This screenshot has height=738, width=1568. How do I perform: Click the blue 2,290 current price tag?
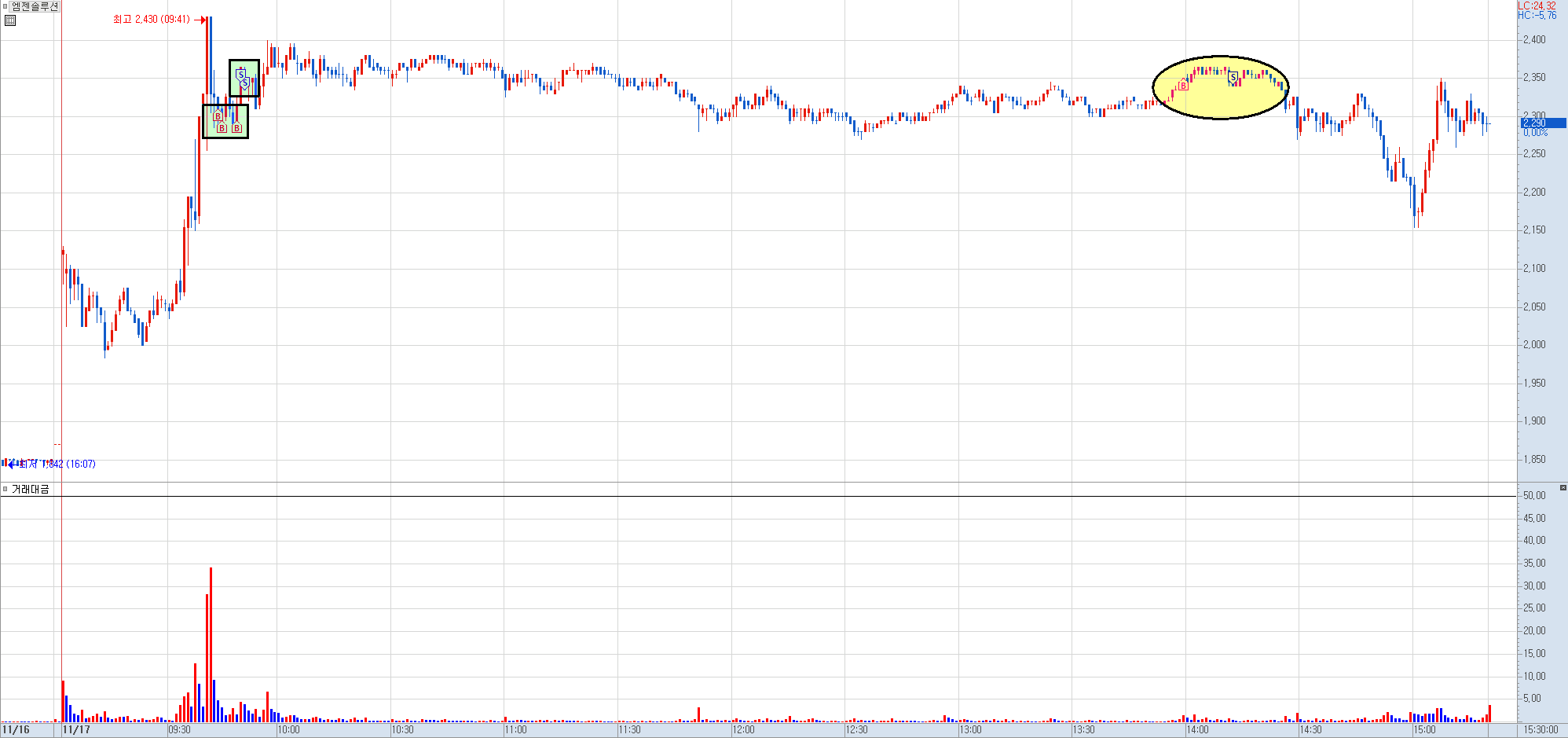point(1543,123)
